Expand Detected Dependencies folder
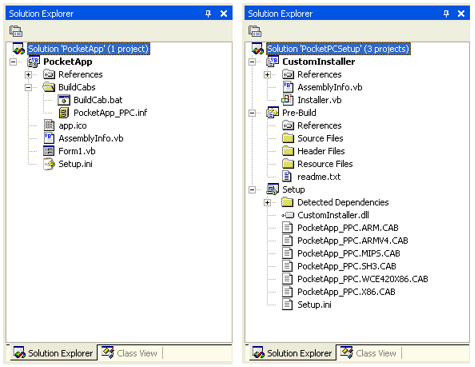Viewport: 475px width, 367px height. [x=267, y=202]
